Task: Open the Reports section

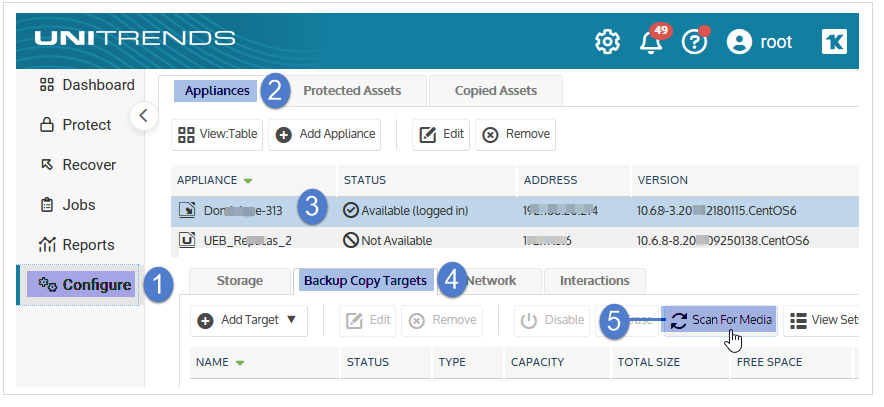Action: pyautogui.click(x=76, y=245)
